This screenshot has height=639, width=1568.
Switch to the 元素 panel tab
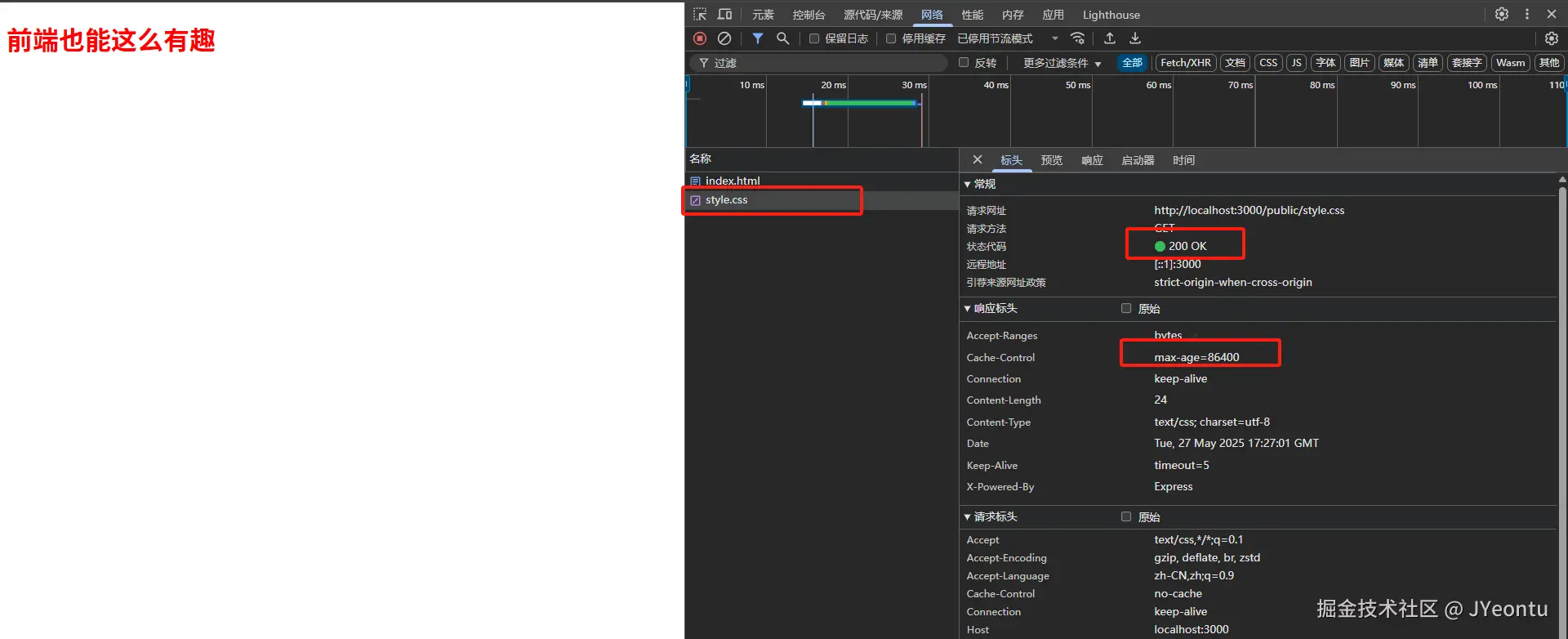coord(763,15)
